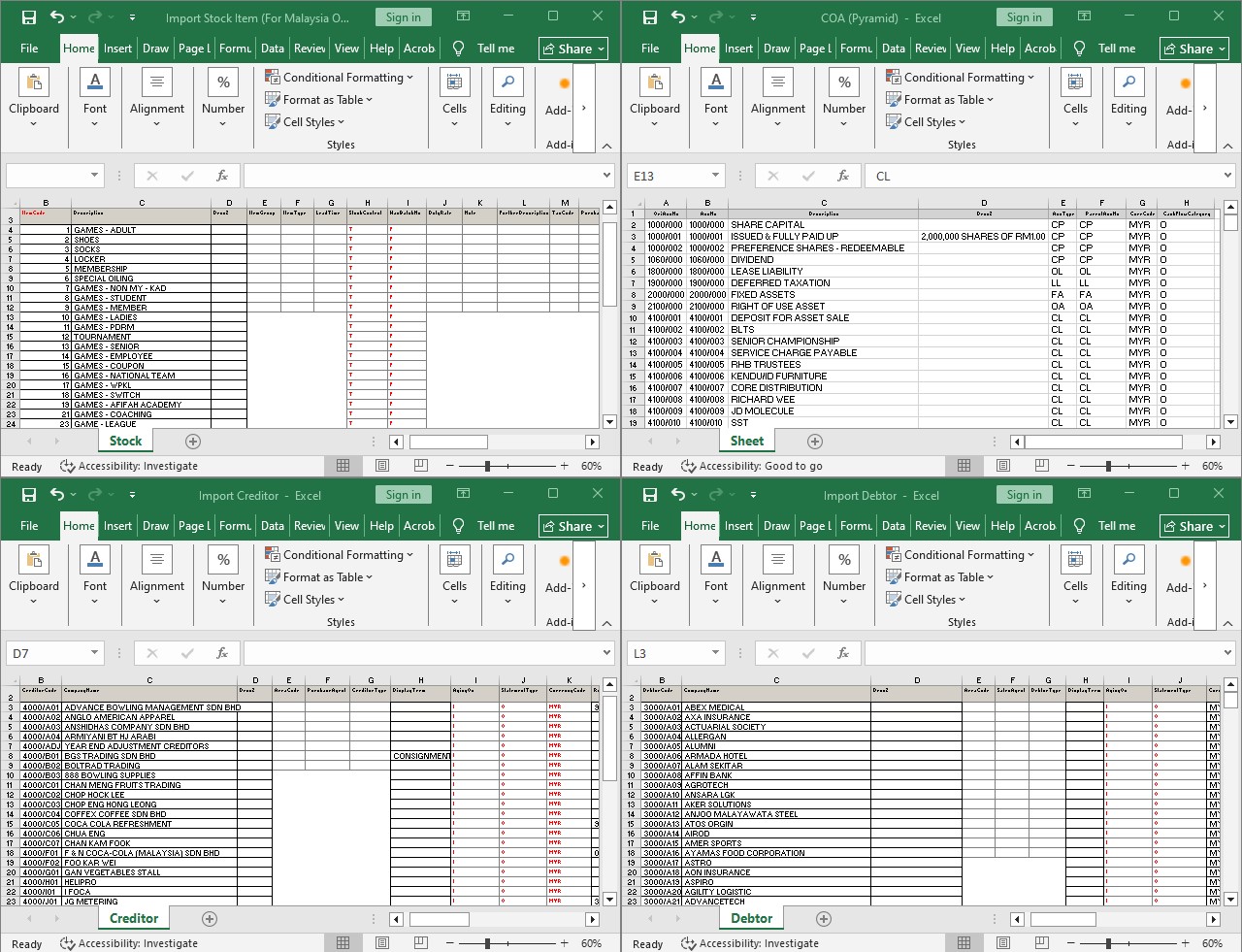Click 'Accessibility: Good to go' status in COA window

[x=752, y=466]
